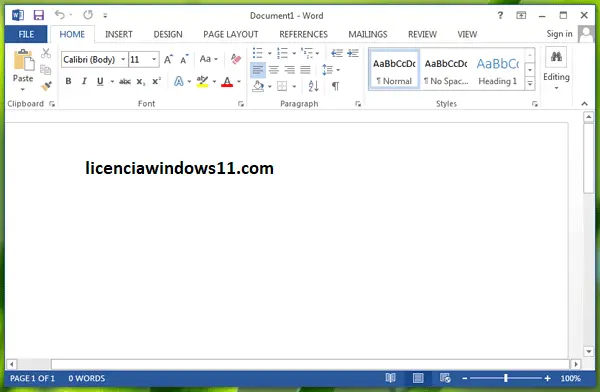Increase the paragraph indent
The height and width of the screenshot is (392, 600).
point(353,53)
